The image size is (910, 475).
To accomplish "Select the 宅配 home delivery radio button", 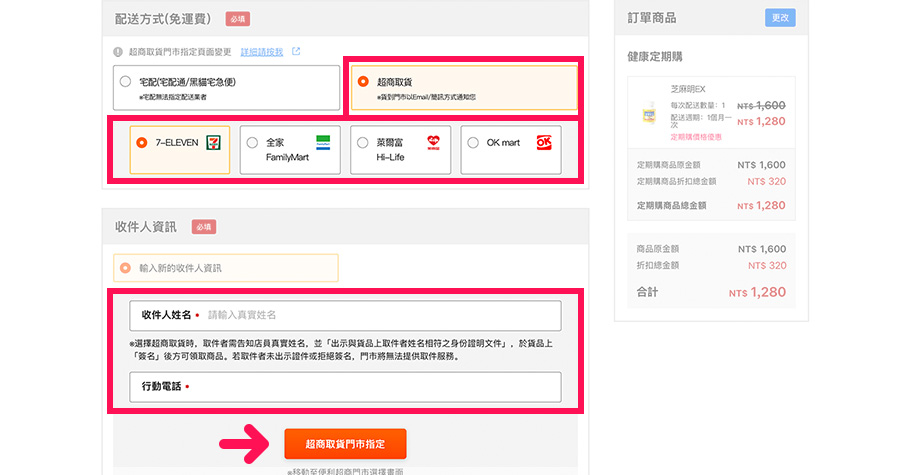I will [x=125, y=81].
